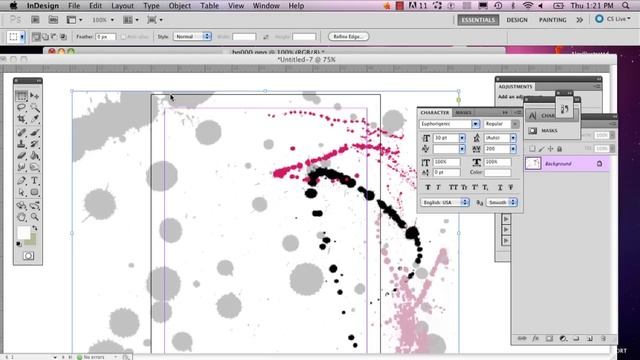
Task: Select the Rectangular Marquee tool
Action: (x=21, y=96)
